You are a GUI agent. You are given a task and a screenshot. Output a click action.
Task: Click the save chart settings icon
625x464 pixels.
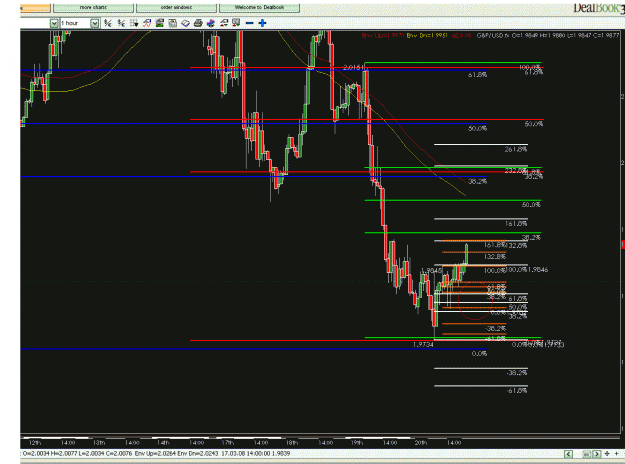click(173, 23)
